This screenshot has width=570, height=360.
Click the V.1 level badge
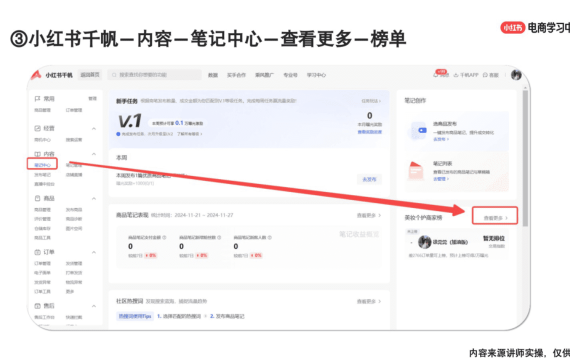pyautogui.click(x=130, y=121)
